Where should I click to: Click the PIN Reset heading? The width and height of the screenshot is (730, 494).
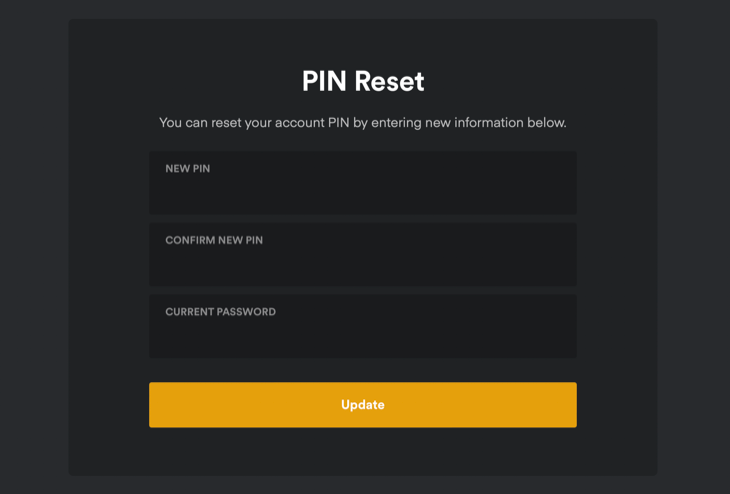(363, 81)
